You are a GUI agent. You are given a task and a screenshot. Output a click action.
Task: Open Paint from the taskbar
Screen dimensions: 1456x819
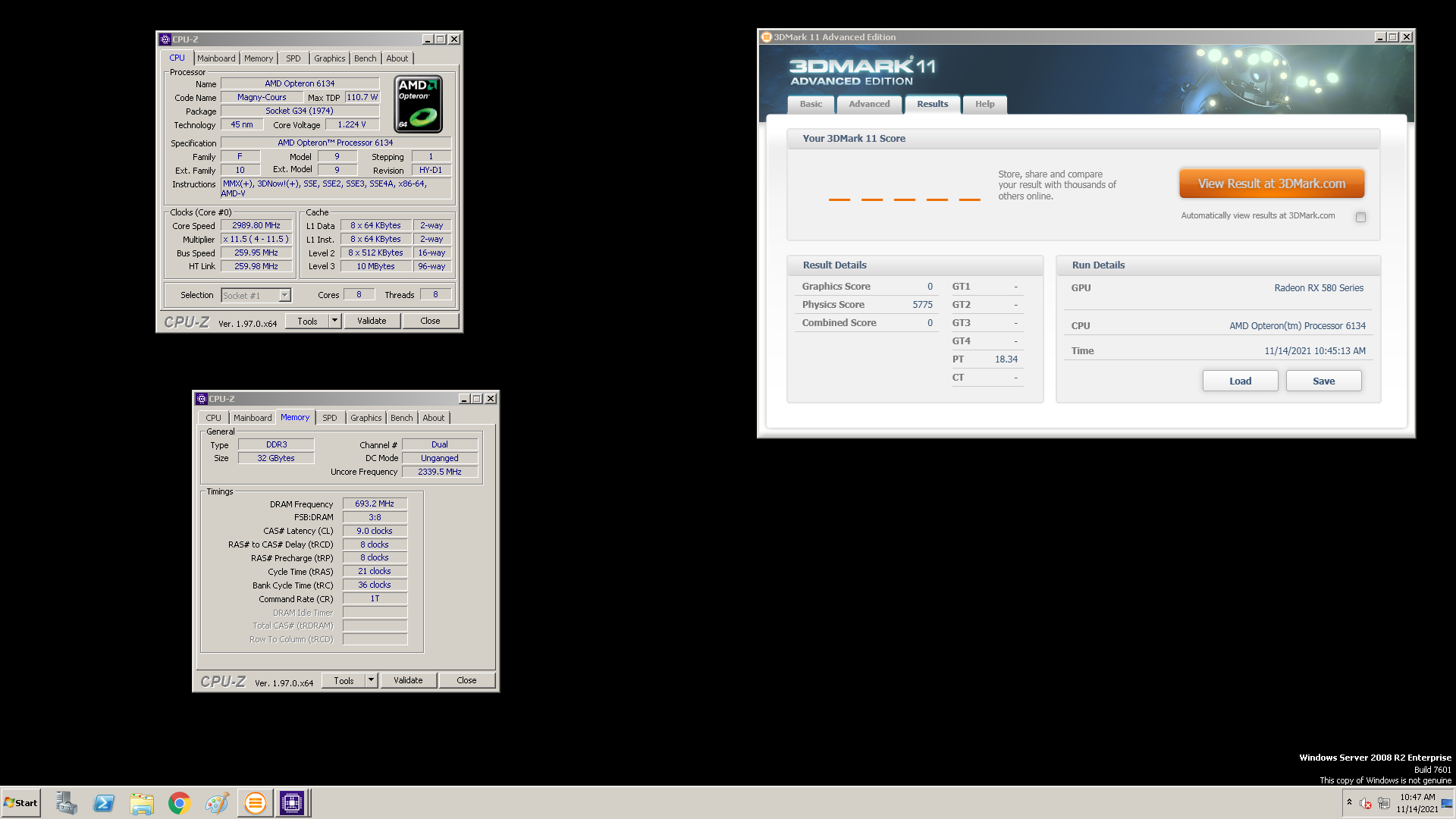coord(218,803)
